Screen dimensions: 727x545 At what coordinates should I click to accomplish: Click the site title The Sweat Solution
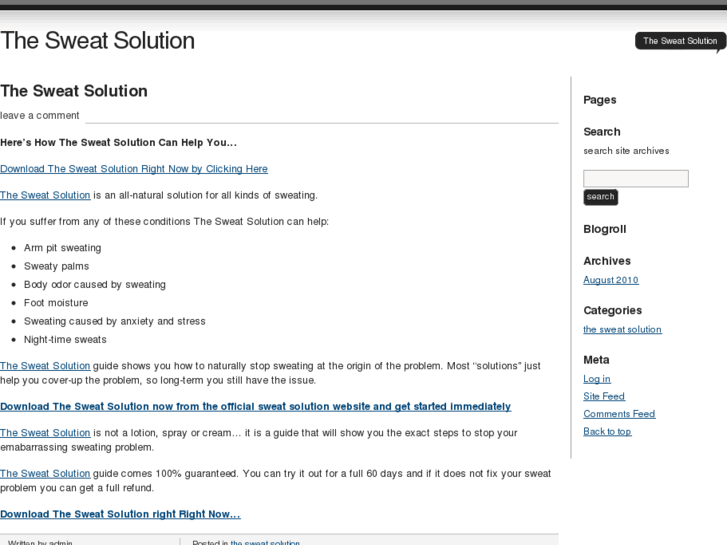click(x=97, y=40)
